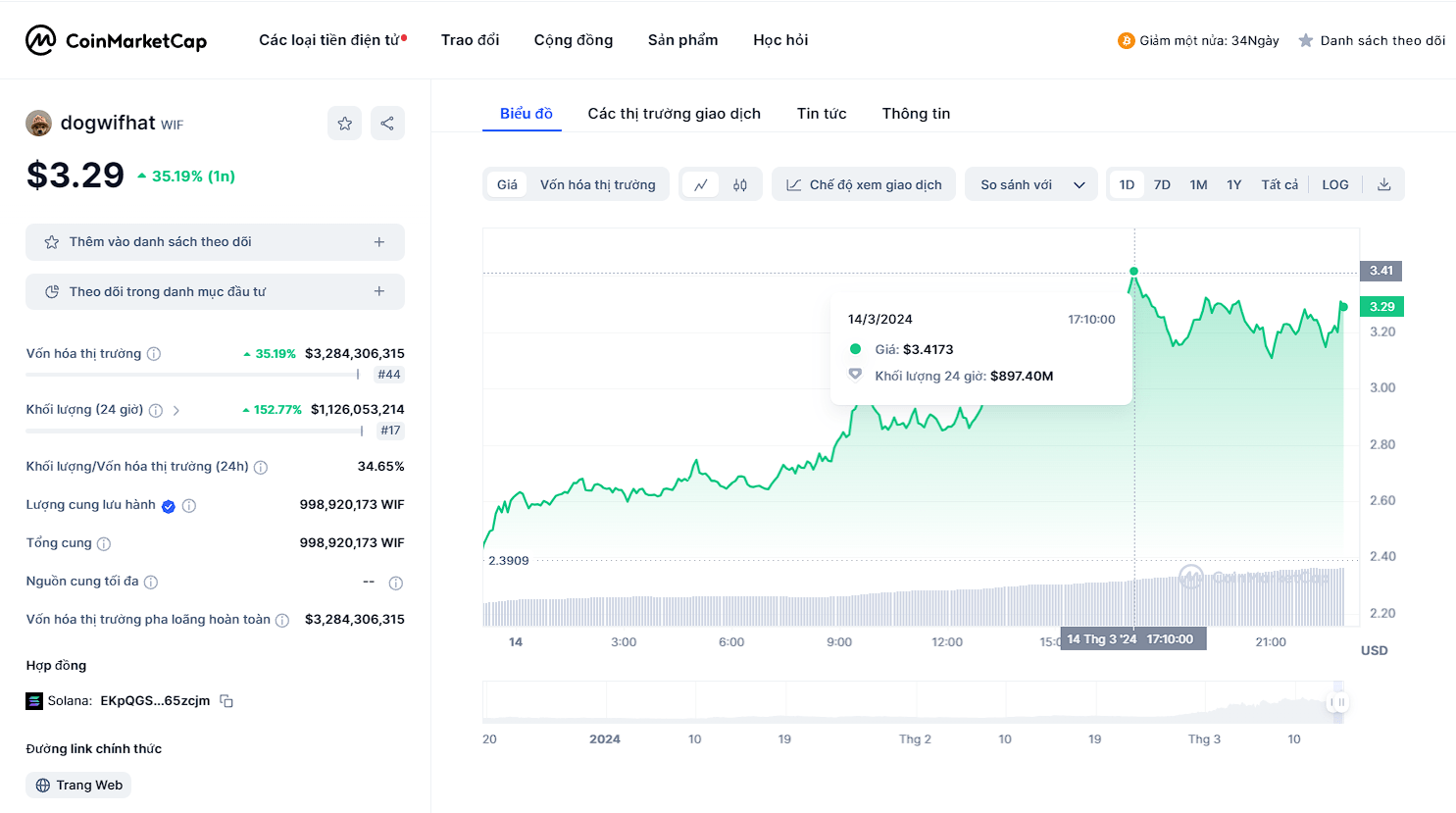Click Bitcoin halving countdown icon
This screenshot has width=1456, height=813.
tap(1126, 40)
